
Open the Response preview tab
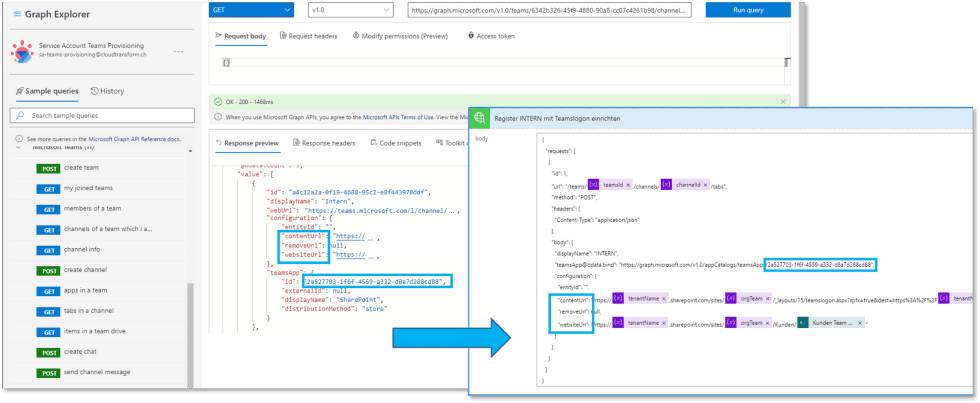click(x=247, y=143)
